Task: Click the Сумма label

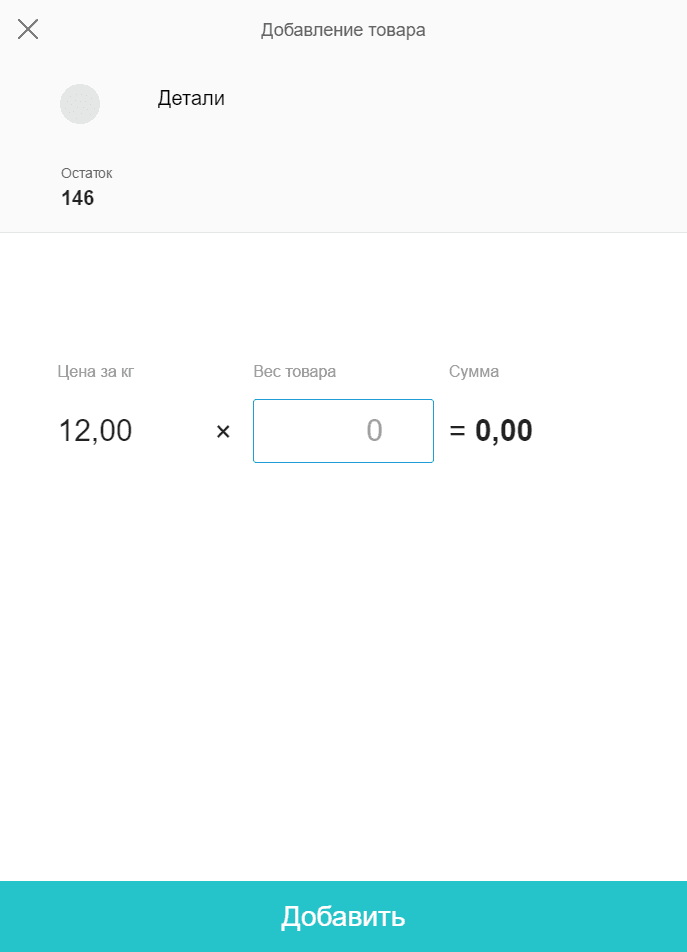Action: pos(474,372)
